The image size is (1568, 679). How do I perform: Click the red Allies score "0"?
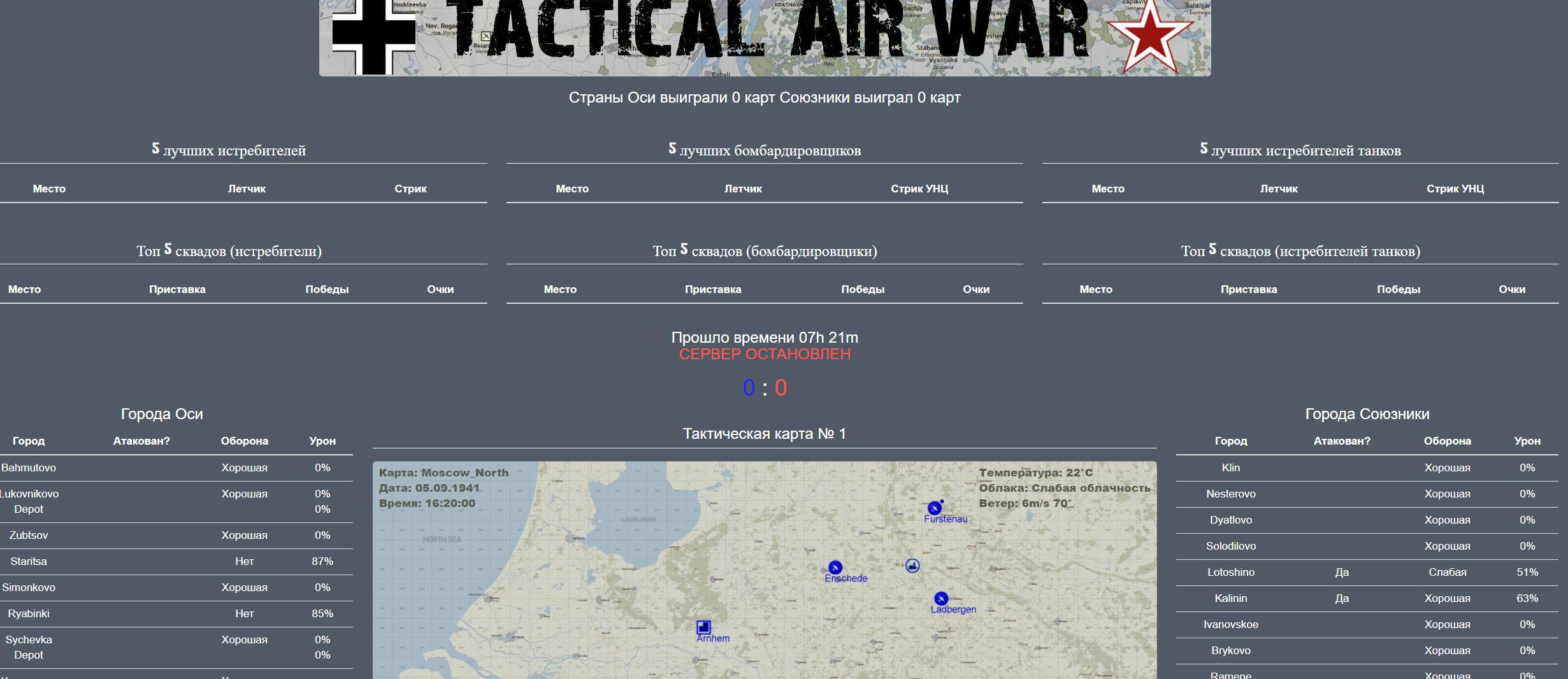coord(780,388)
